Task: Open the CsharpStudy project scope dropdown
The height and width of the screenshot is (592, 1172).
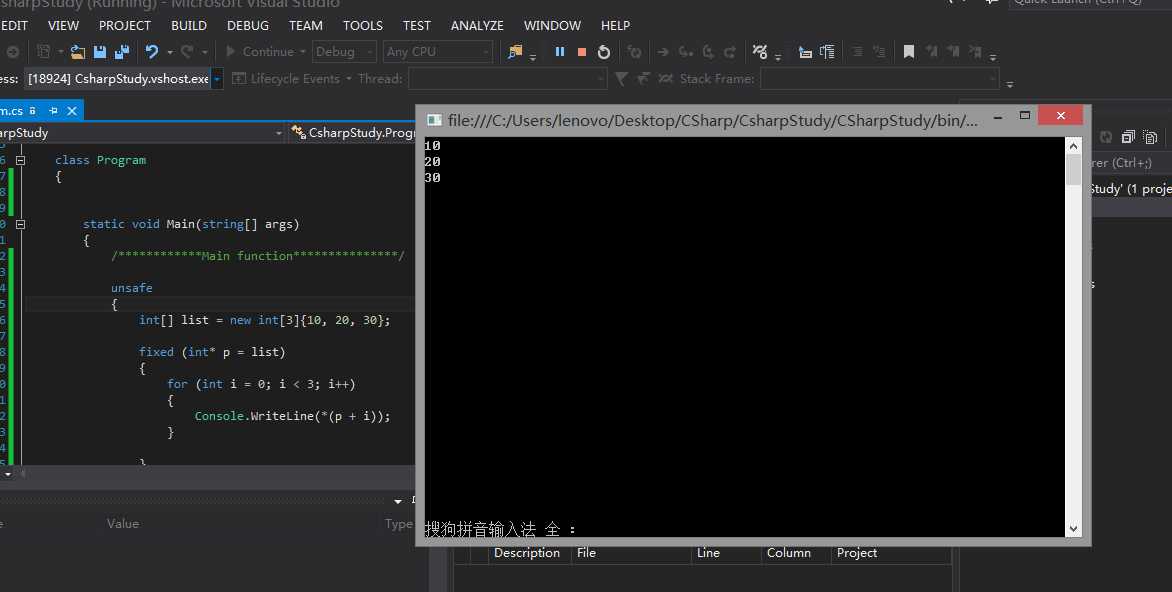Action: point(142,132)
